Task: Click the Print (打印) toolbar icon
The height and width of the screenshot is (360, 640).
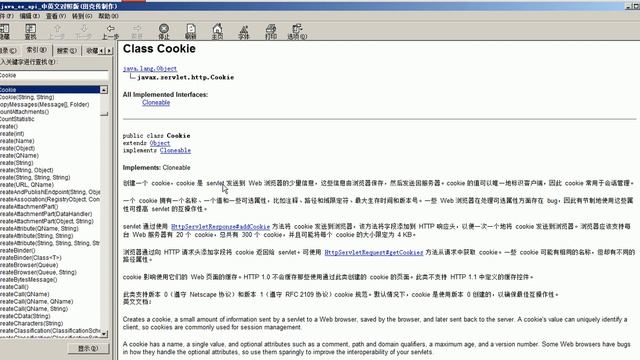Action: click(x=271, y=31)
